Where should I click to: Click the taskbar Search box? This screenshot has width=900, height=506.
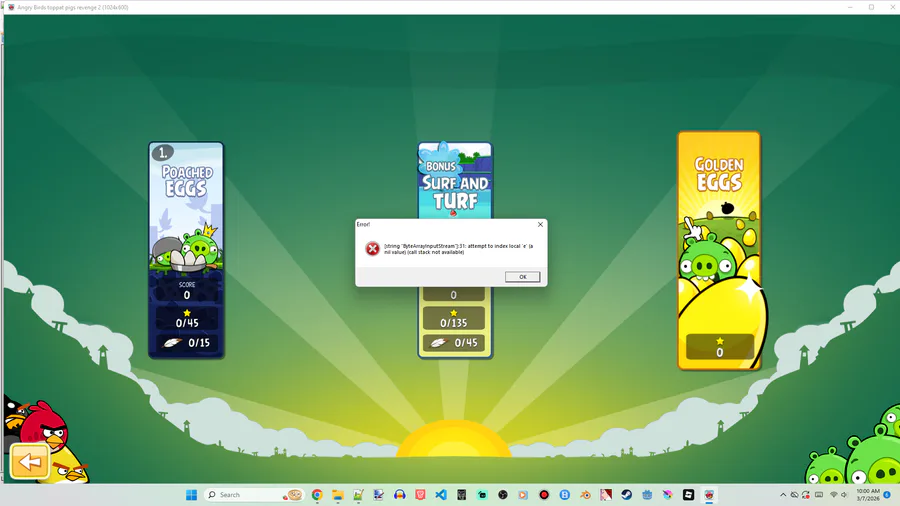(x=254, y=495)
